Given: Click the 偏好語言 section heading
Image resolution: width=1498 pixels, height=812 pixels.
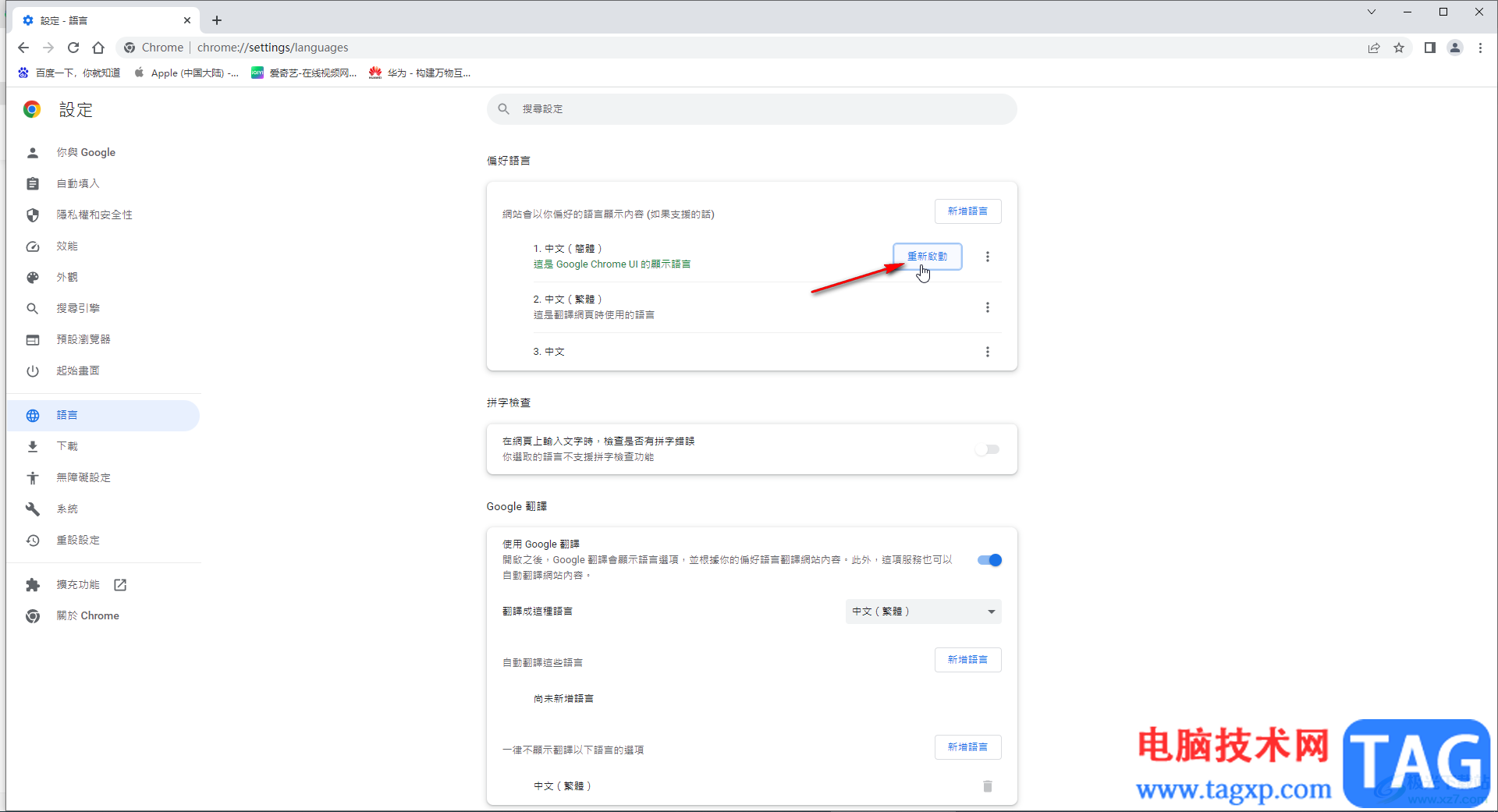Looking at the screenshot, I should tap(509, 161).
